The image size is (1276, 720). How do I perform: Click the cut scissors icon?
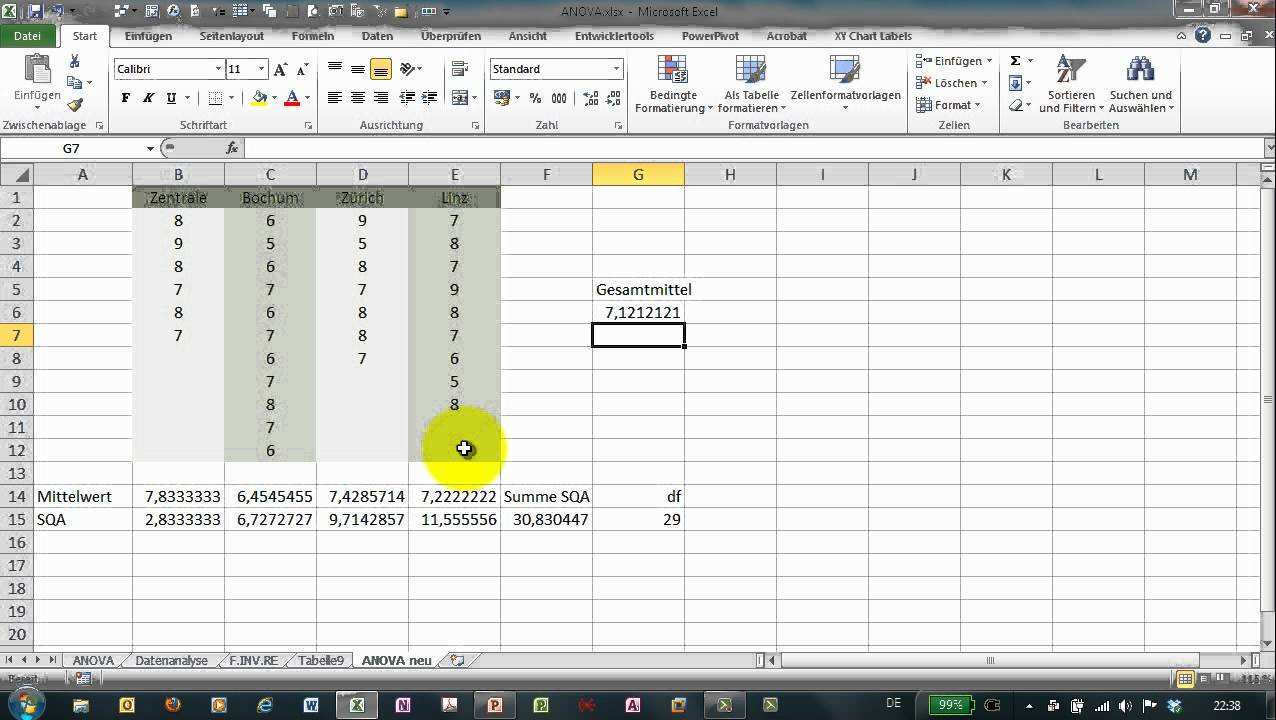coord(75,62)
